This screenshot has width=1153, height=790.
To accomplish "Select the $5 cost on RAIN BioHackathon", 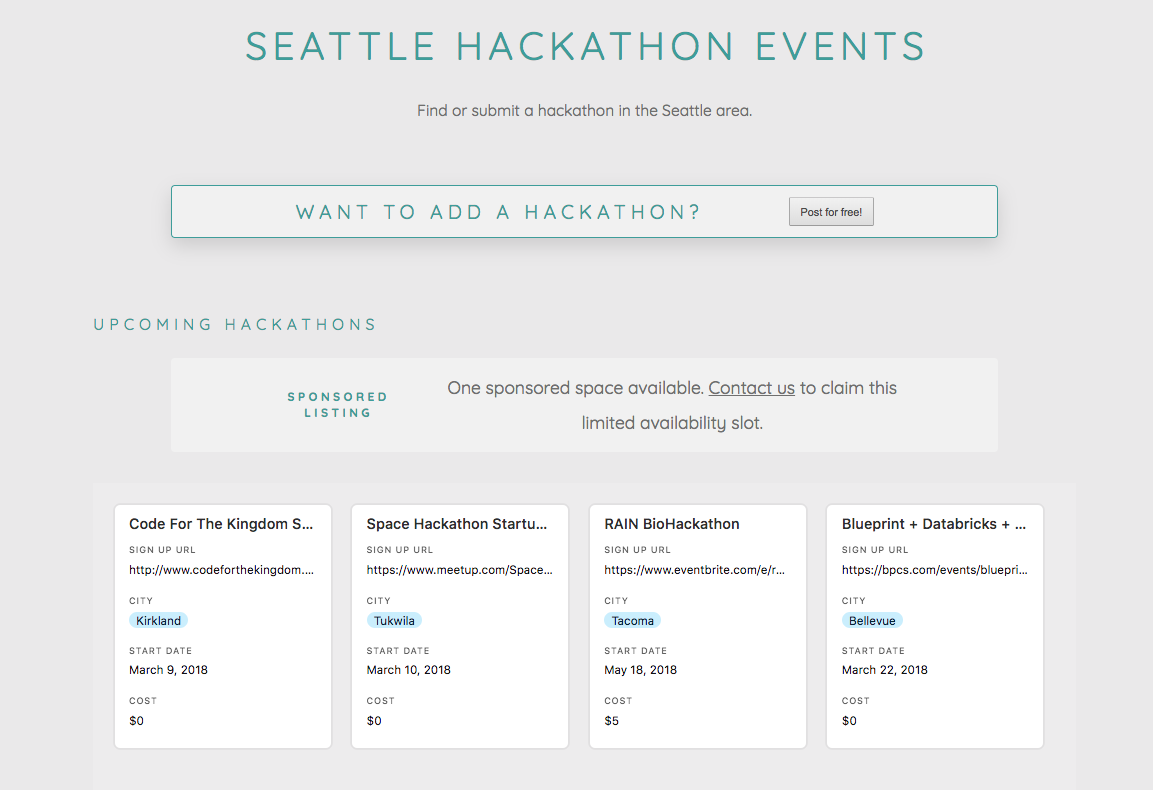I will click(611, 720).
